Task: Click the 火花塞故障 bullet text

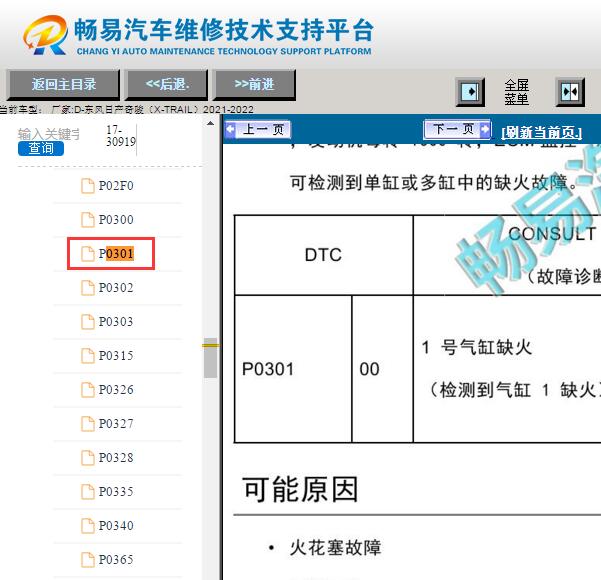Action: click(x=335, y=547)
